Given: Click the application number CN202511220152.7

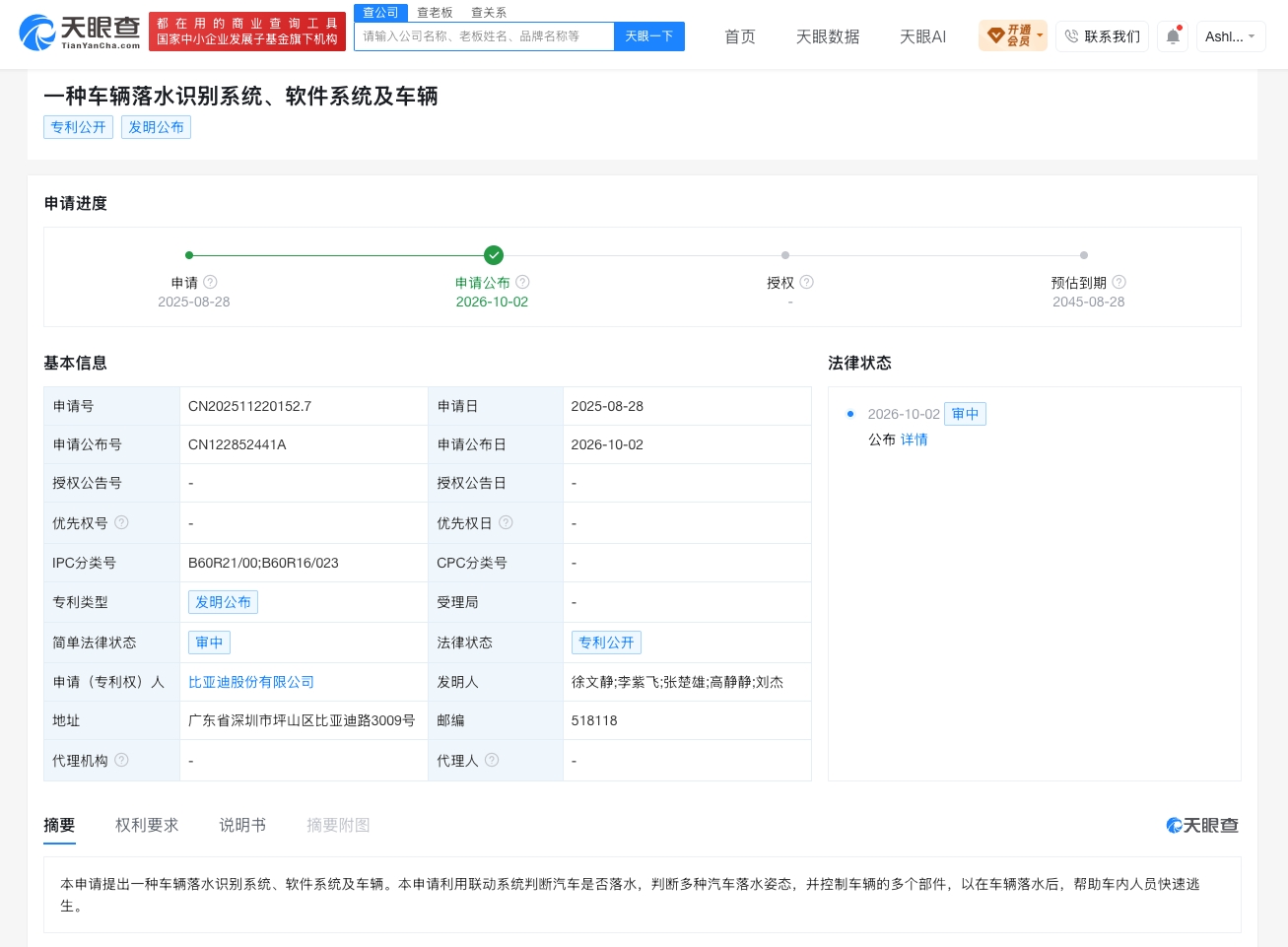Looking at the screenshot, I should click(x=249, y=406).
